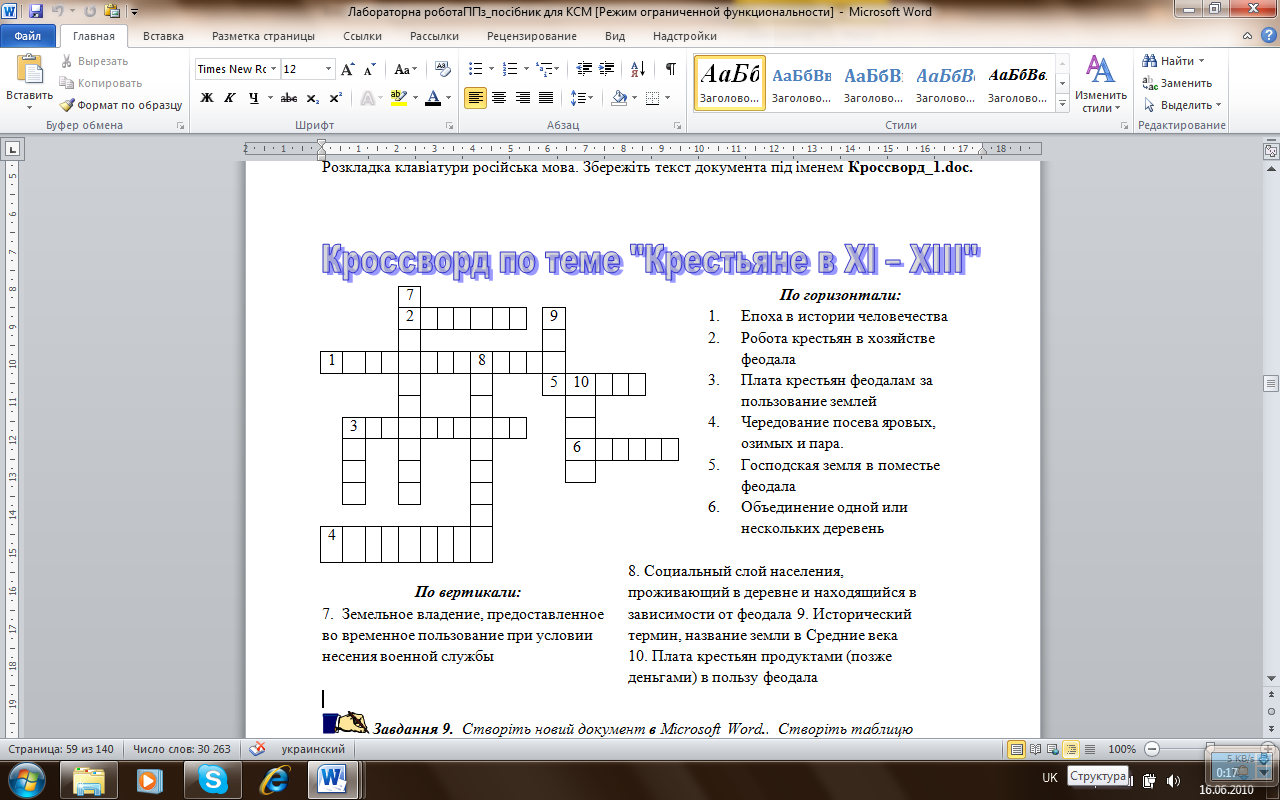
Task: Click the tab selector box left of the ruler
Action: tap(12, 150)
